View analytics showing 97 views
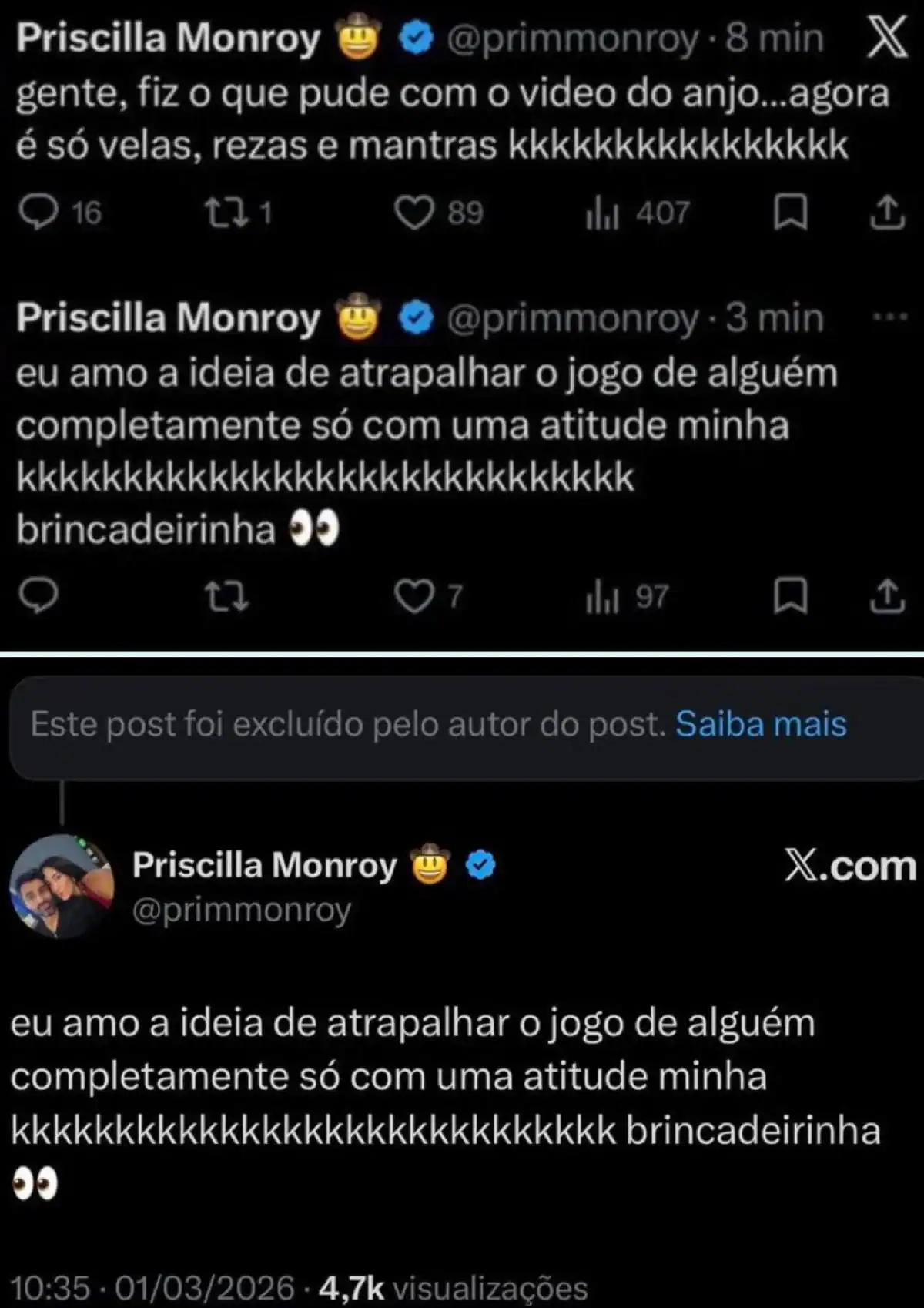The image size is (924, 1308). [602, 598]
